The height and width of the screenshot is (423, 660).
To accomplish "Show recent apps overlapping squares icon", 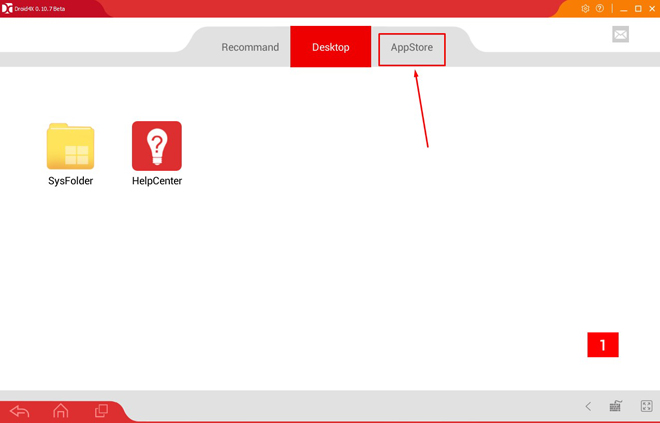I will 101,410.
